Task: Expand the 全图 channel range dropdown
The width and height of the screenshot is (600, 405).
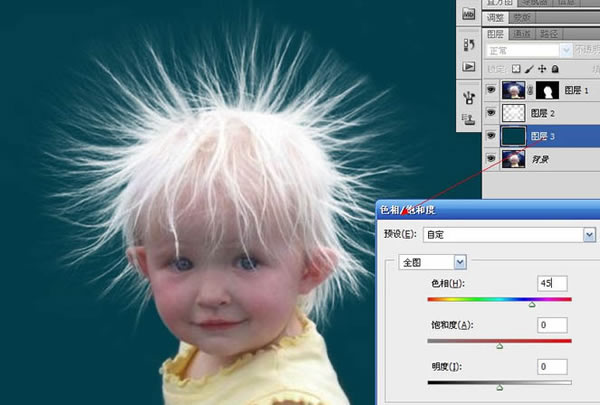Action: pos(460,262)
